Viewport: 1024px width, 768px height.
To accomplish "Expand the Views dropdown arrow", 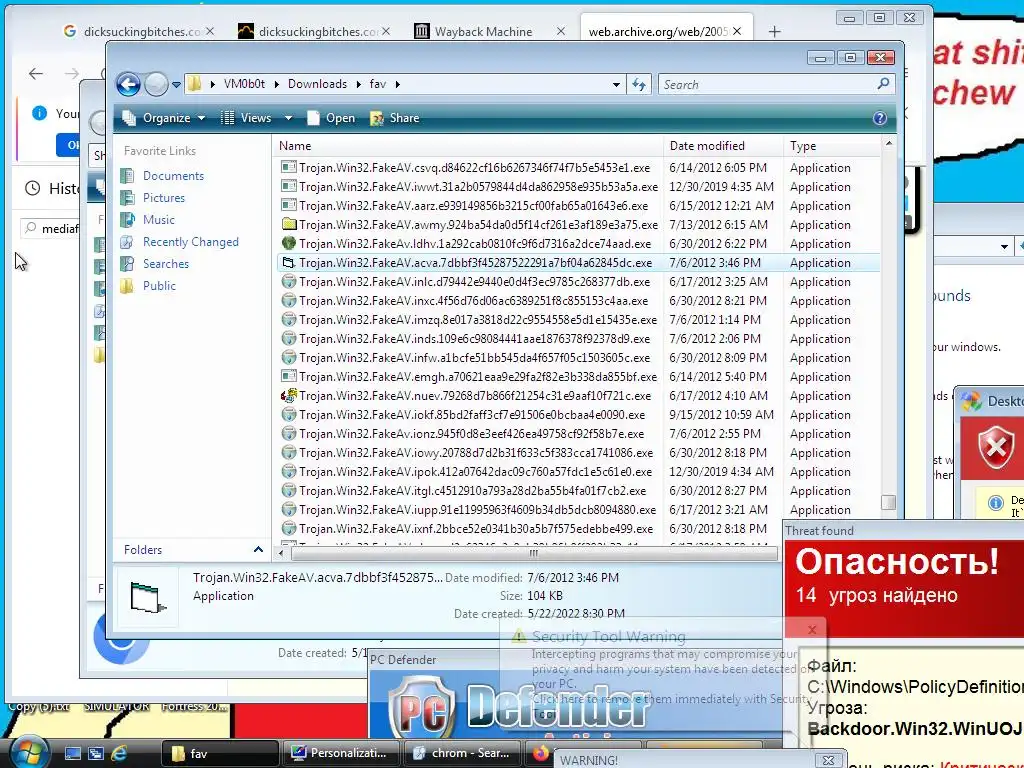I will pos(288,118).
